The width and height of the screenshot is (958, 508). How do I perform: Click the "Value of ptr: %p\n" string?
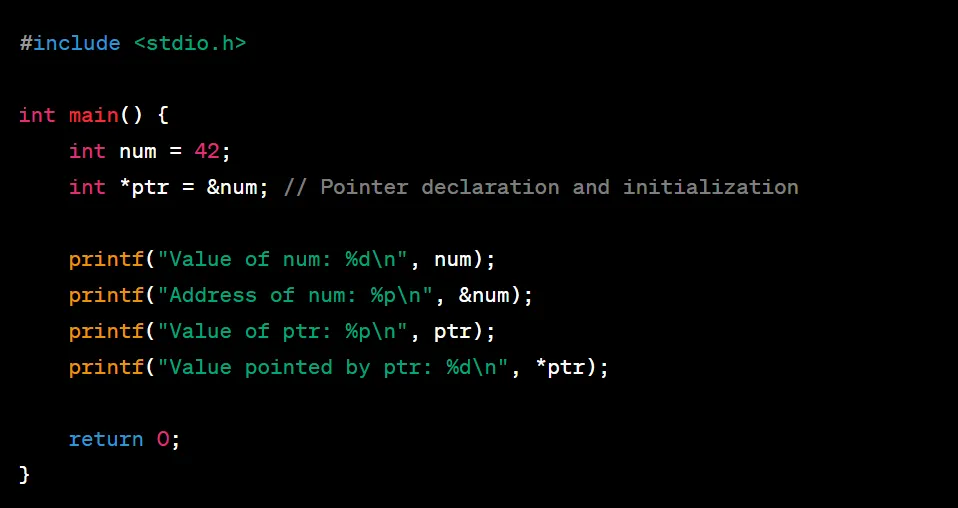282,331
